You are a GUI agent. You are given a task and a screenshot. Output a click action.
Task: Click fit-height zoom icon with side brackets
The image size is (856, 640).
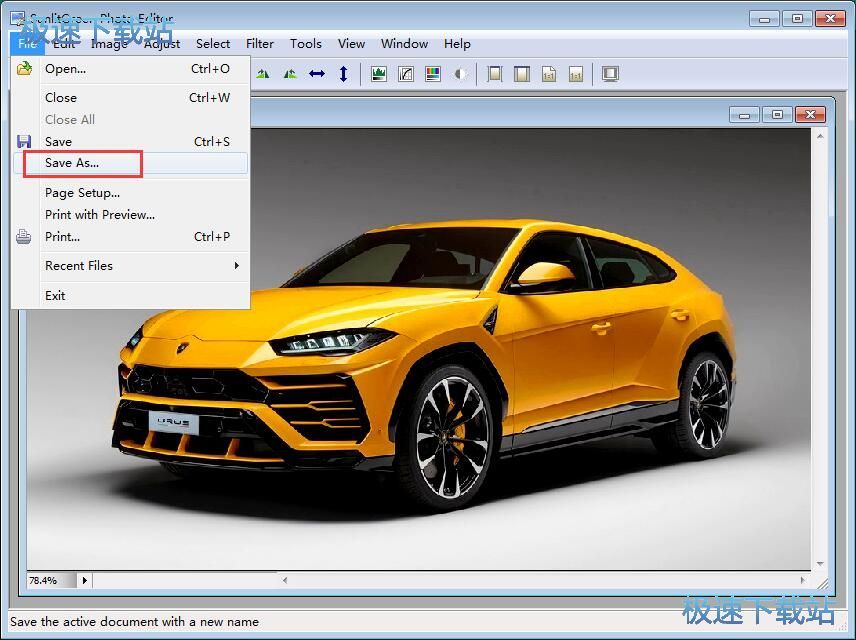point(495,74)
